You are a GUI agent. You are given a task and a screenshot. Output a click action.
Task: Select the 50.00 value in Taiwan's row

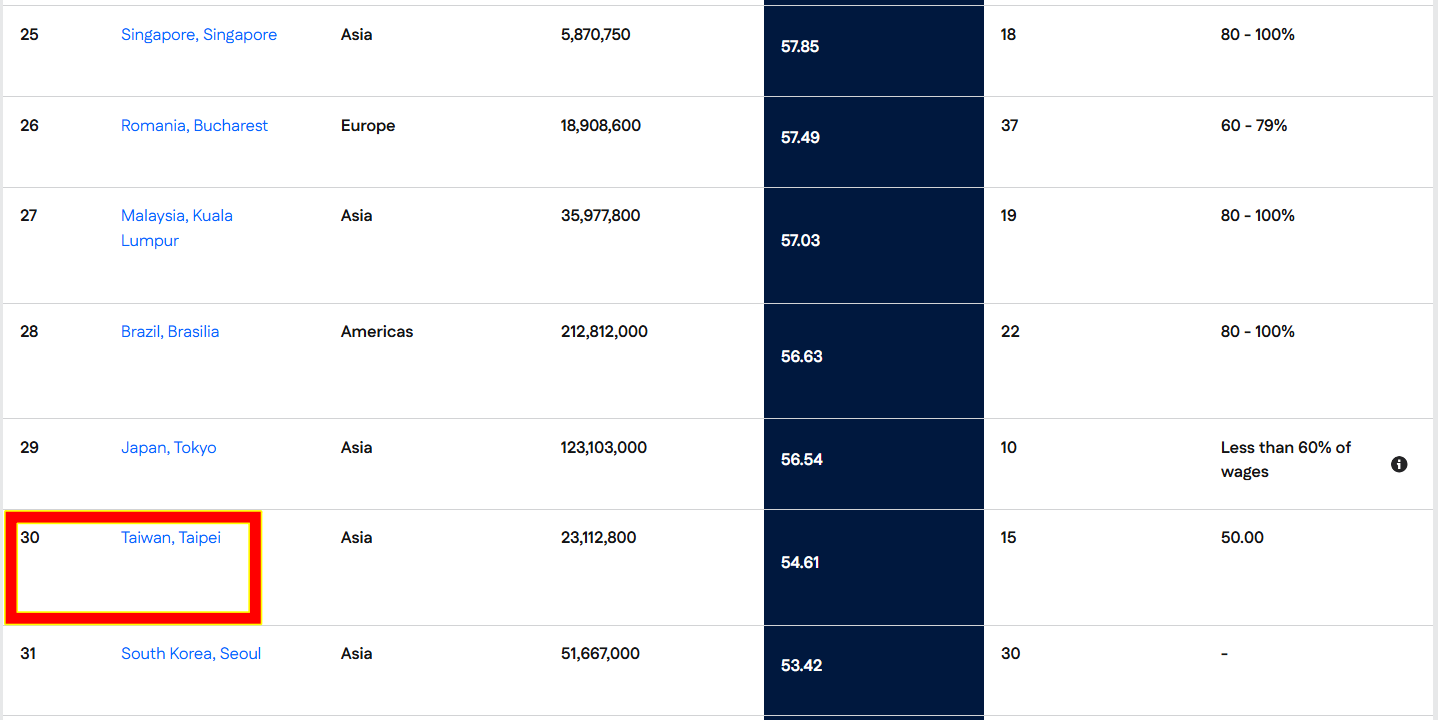click(x=1242, y=538)
